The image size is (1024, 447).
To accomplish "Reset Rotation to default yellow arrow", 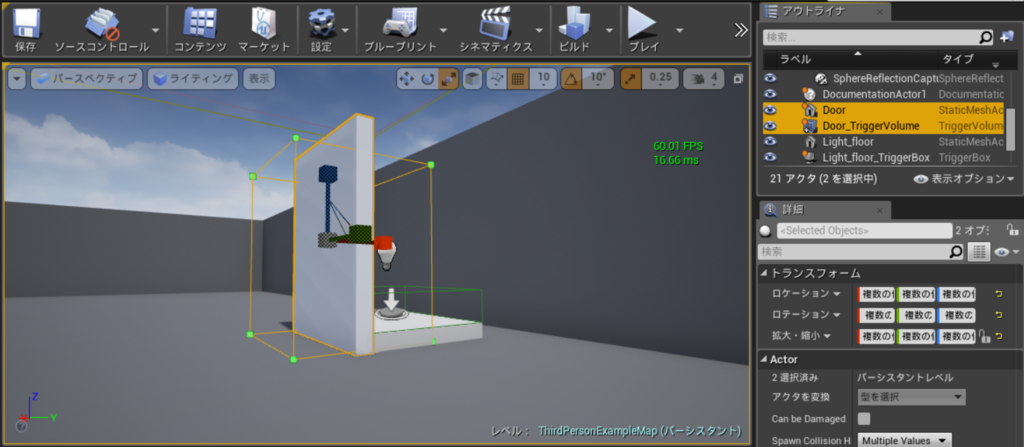I will 999,315.
